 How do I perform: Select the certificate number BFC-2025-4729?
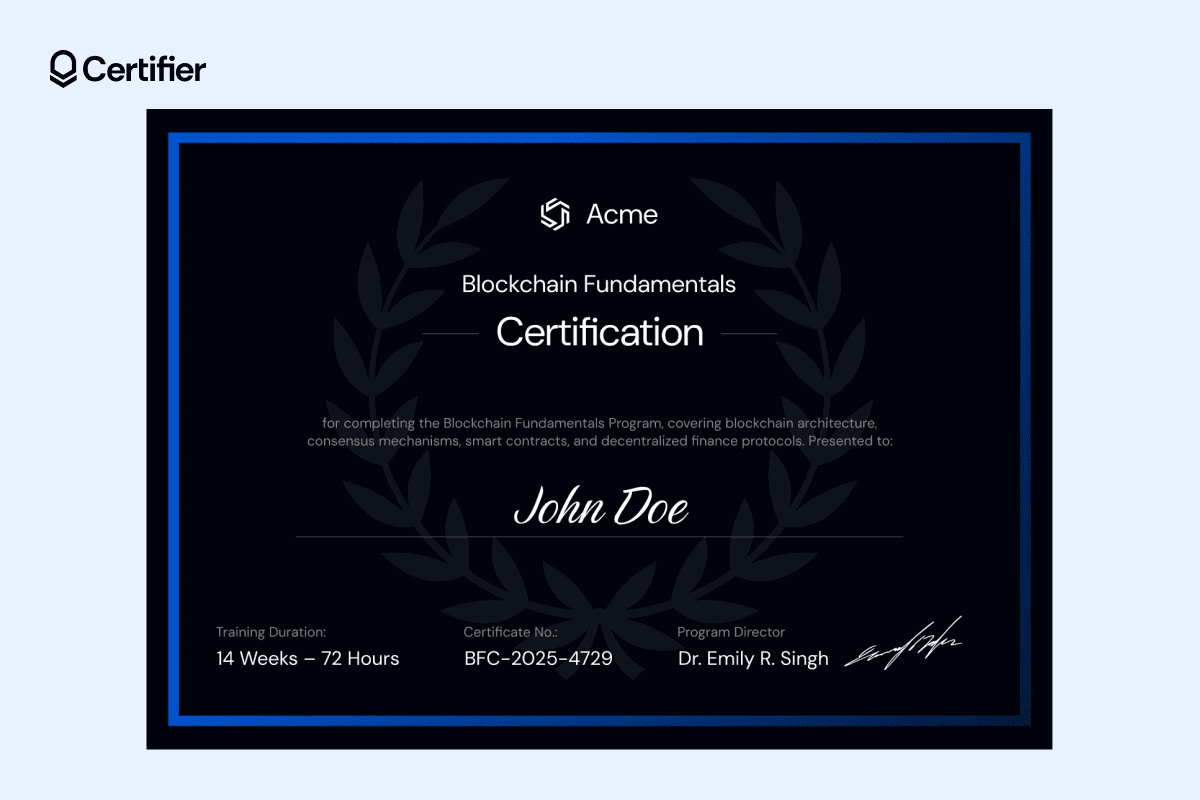point(538,658)
